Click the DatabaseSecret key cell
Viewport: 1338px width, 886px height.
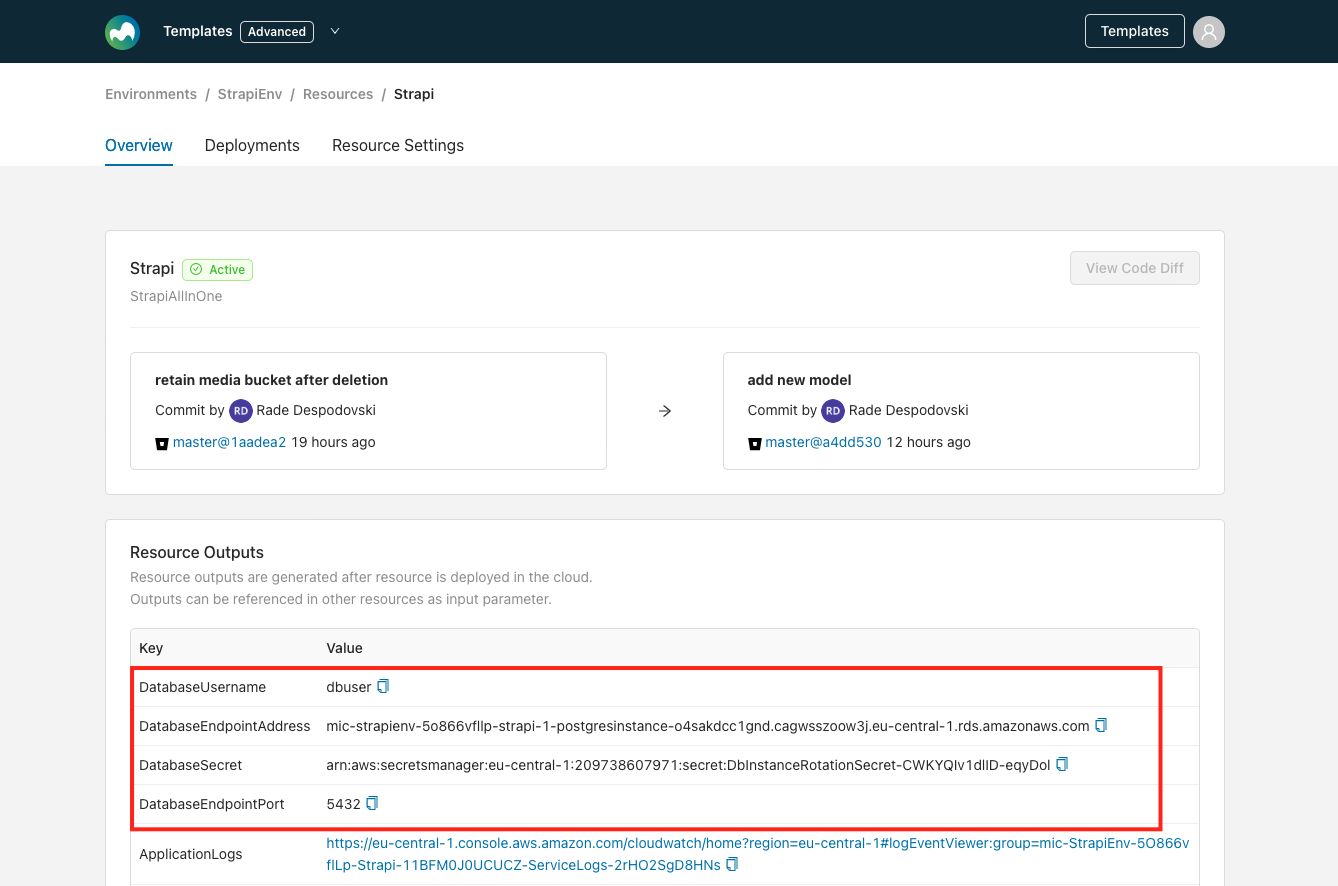click(191, 765)
